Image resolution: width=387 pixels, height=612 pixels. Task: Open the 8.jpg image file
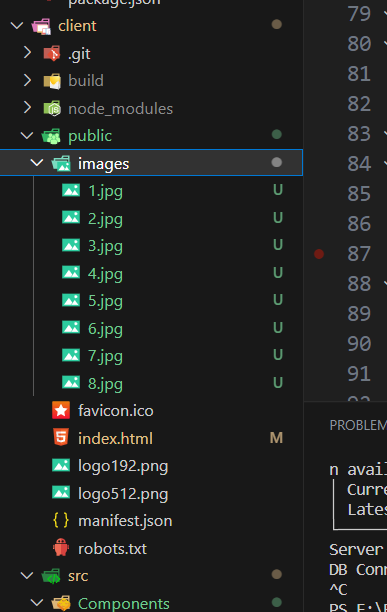point(105,384)
